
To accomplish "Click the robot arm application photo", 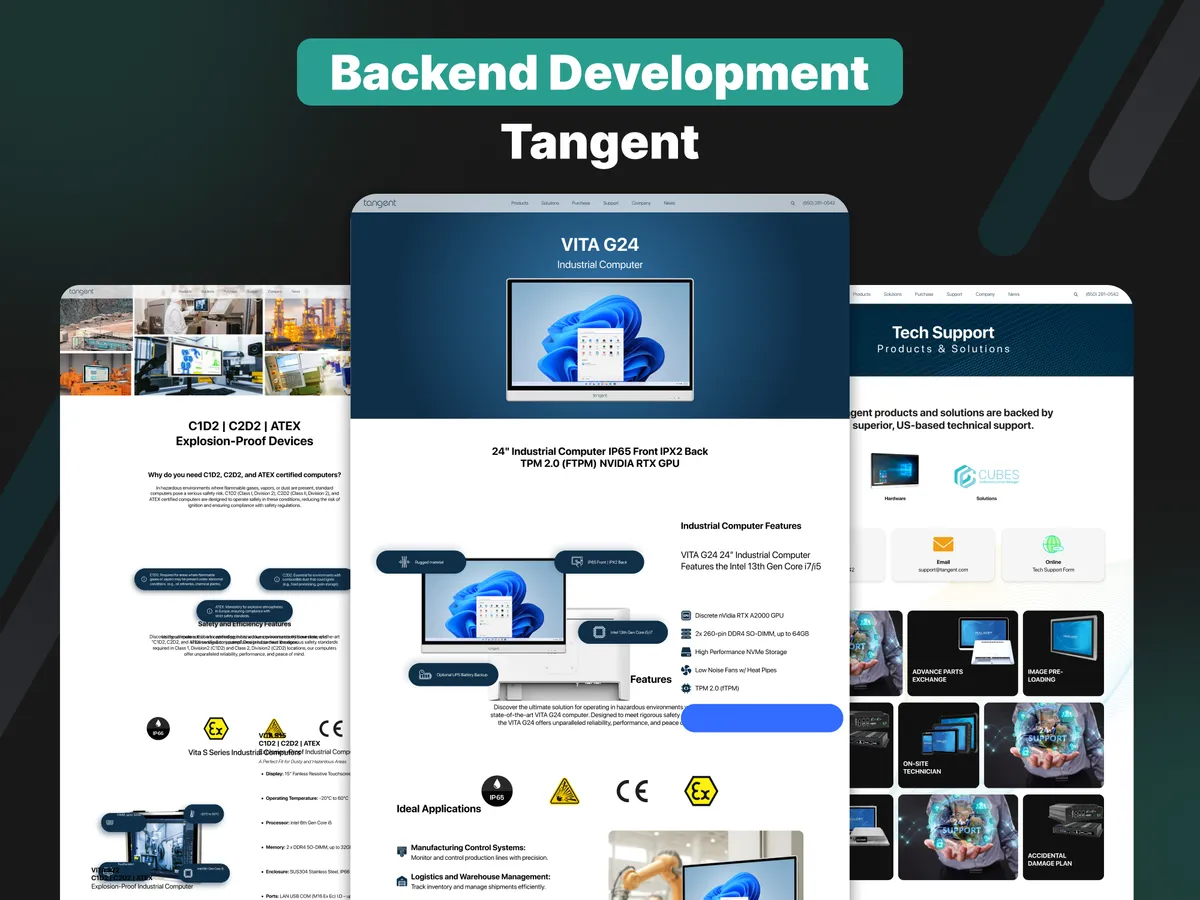I will (706, 865).
